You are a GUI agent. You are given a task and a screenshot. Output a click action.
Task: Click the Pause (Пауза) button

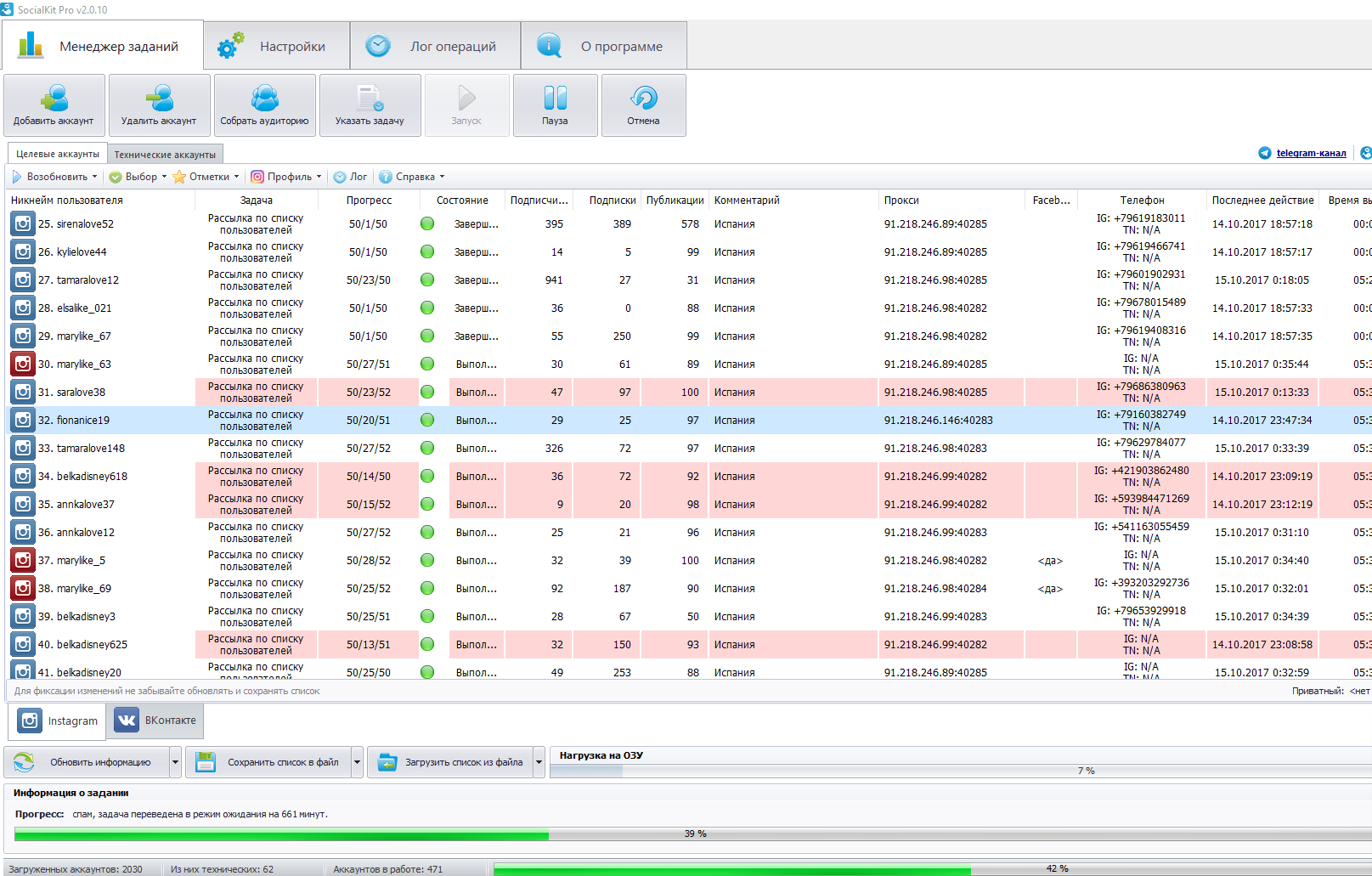pyautogui.click(x=556, y=105)
